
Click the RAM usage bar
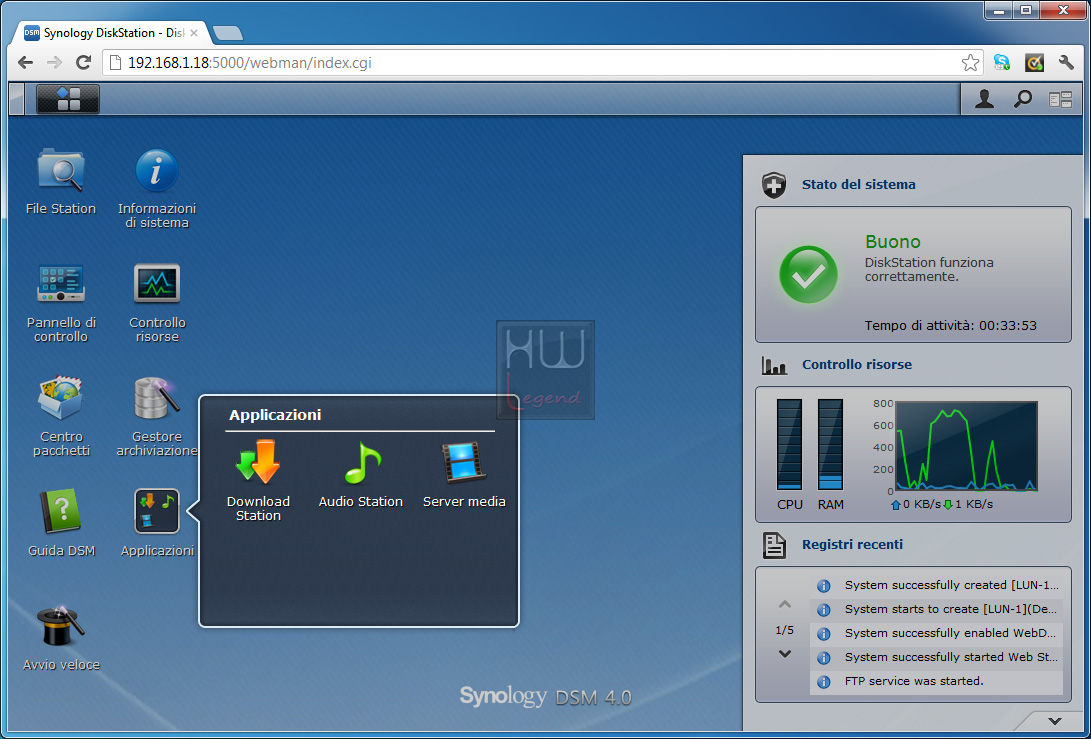coord(830,445)
